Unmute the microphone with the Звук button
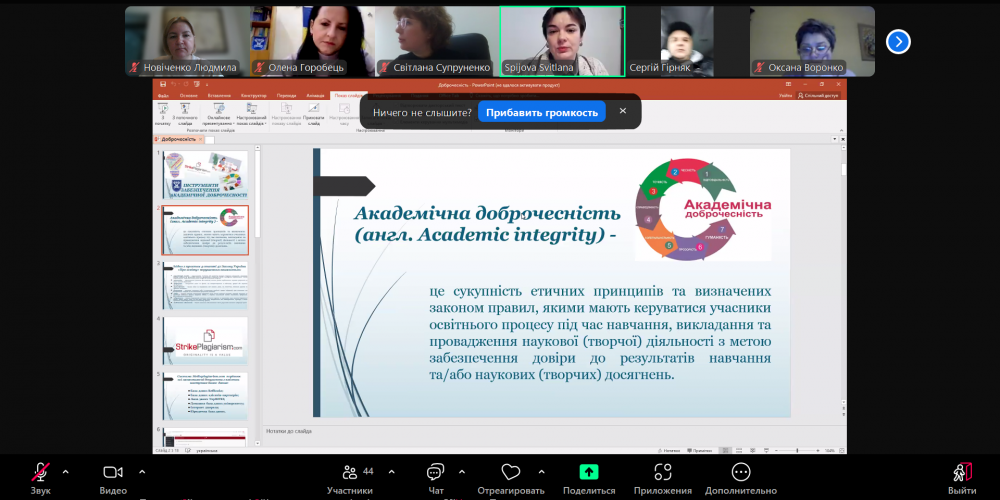1000x500 pixels. coord(41,472)
